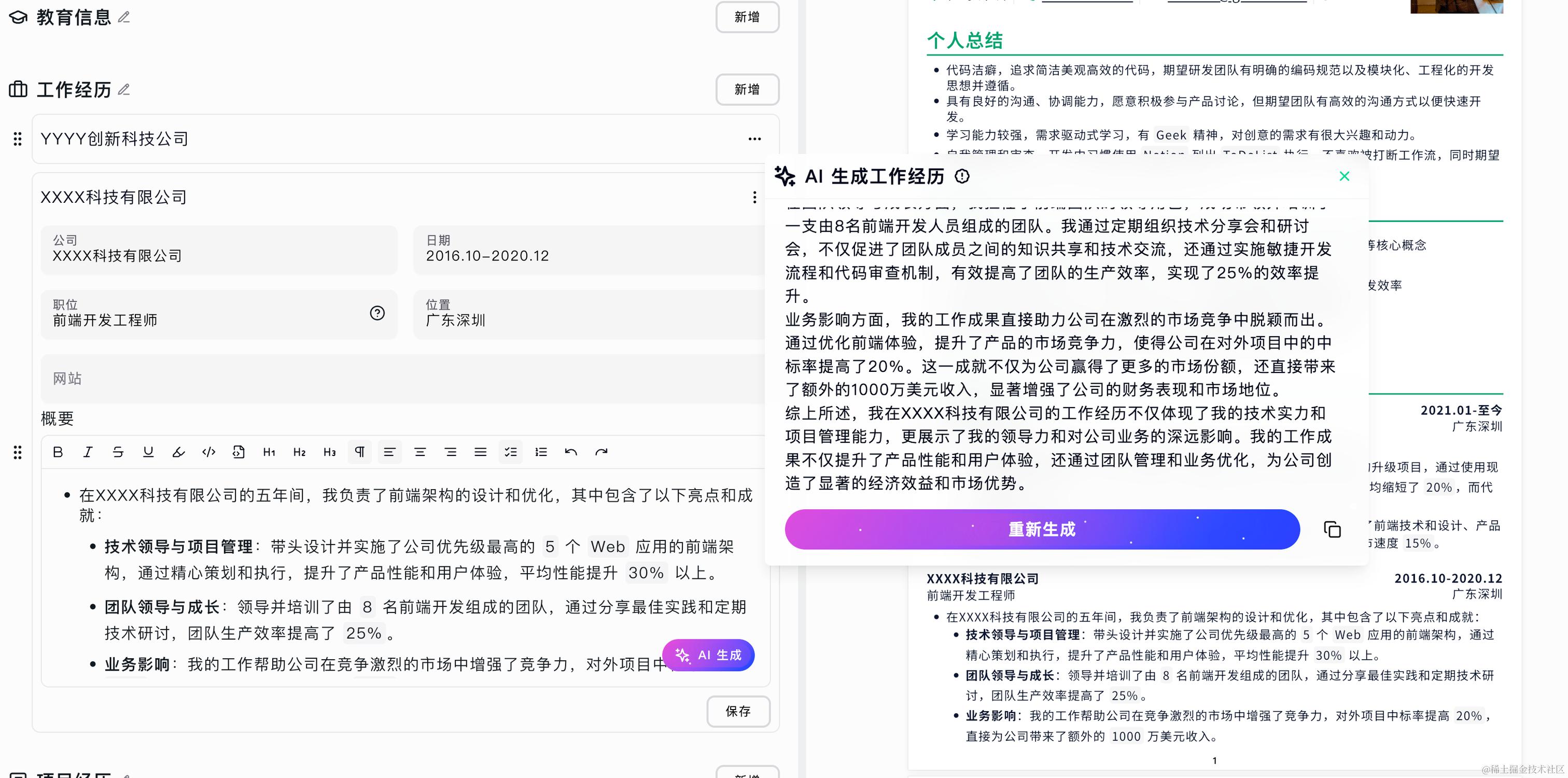Click the highlighter tool icon
The width and height of the screenshot is (1568, 778).
[x=178, y=452]
